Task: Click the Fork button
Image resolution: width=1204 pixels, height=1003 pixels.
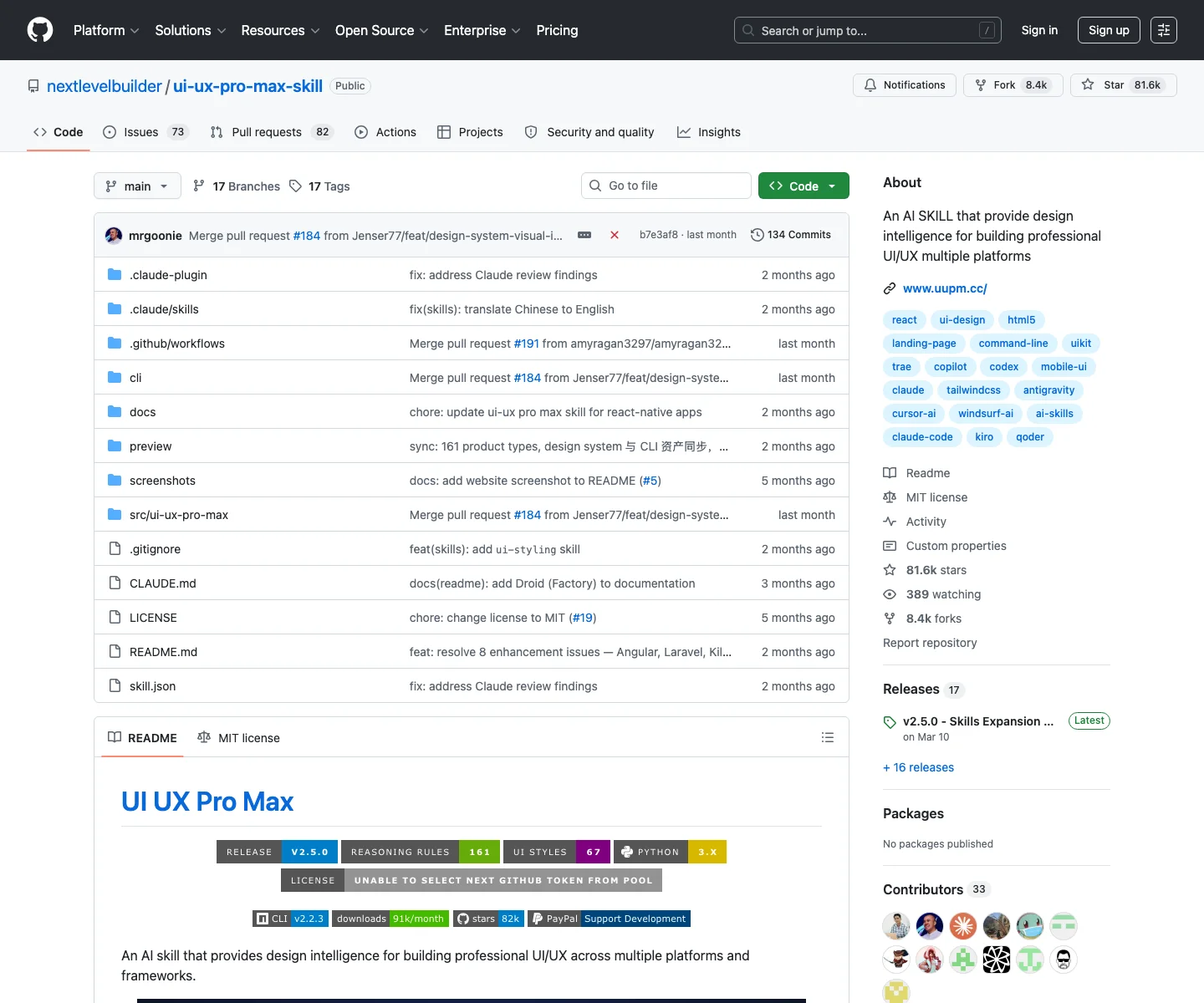Action: [1013, 85]
